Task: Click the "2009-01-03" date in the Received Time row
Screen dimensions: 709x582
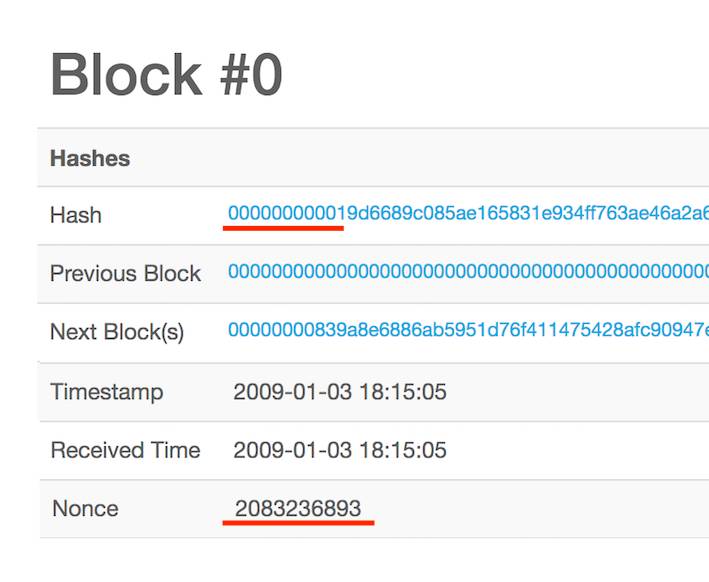Action: [293, 450]
